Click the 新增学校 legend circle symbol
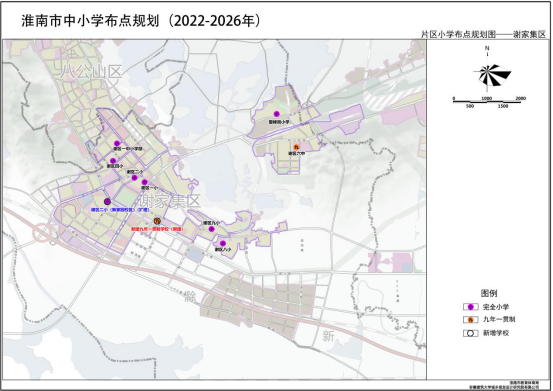Image resolution: width=553 pixels, height=391 pixels. coord(470,333)
